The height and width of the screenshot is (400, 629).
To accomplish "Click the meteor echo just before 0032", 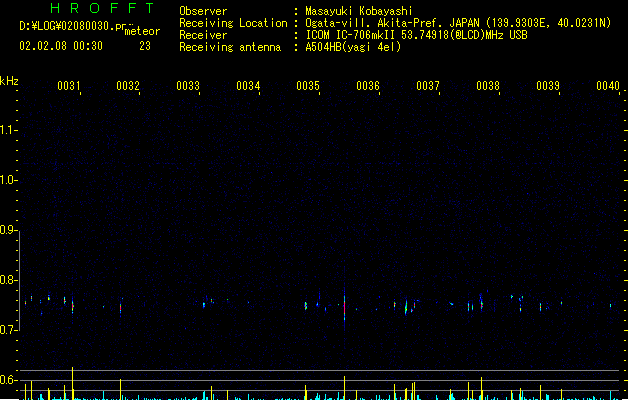I will (120, 308).
